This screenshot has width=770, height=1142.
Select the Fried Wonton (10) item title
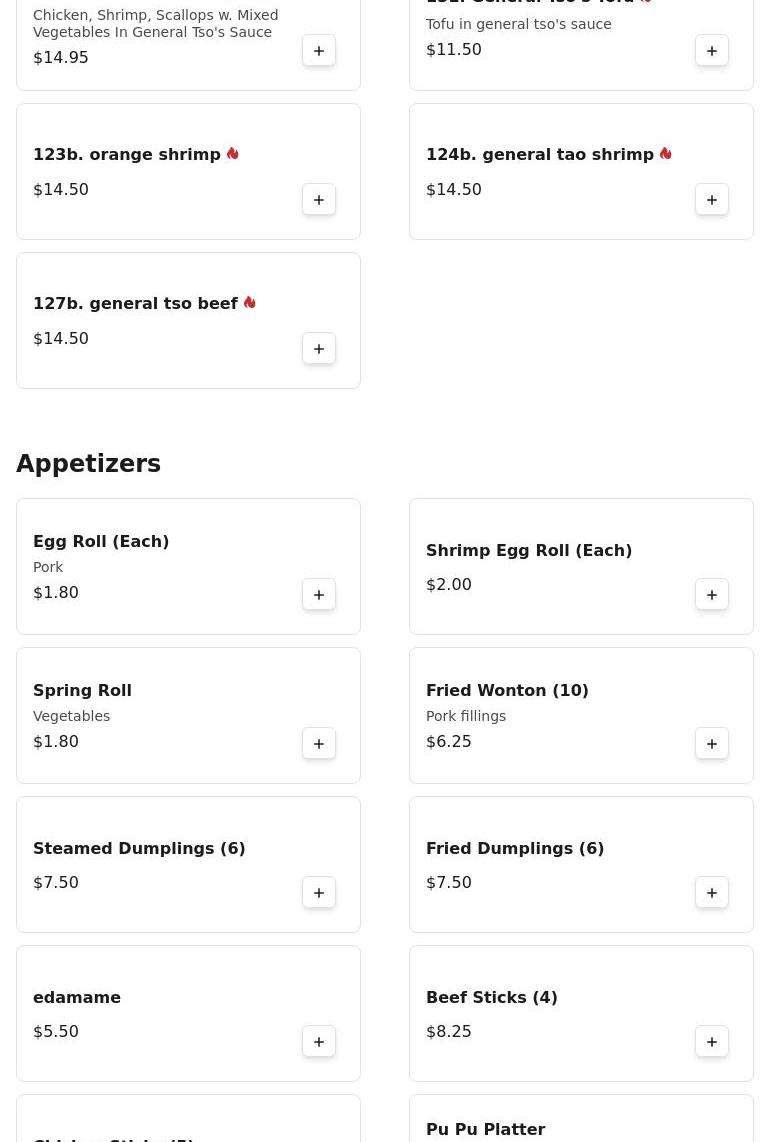[507, 691]
